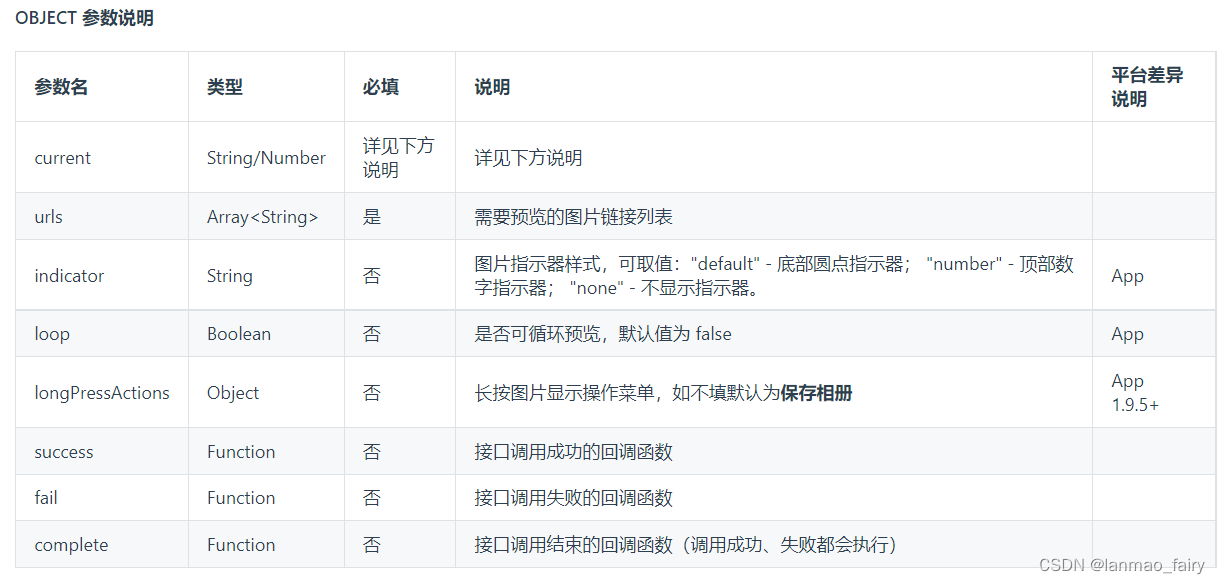Click the "必填" column header
1220x584 pixels.
pos(381,87)
